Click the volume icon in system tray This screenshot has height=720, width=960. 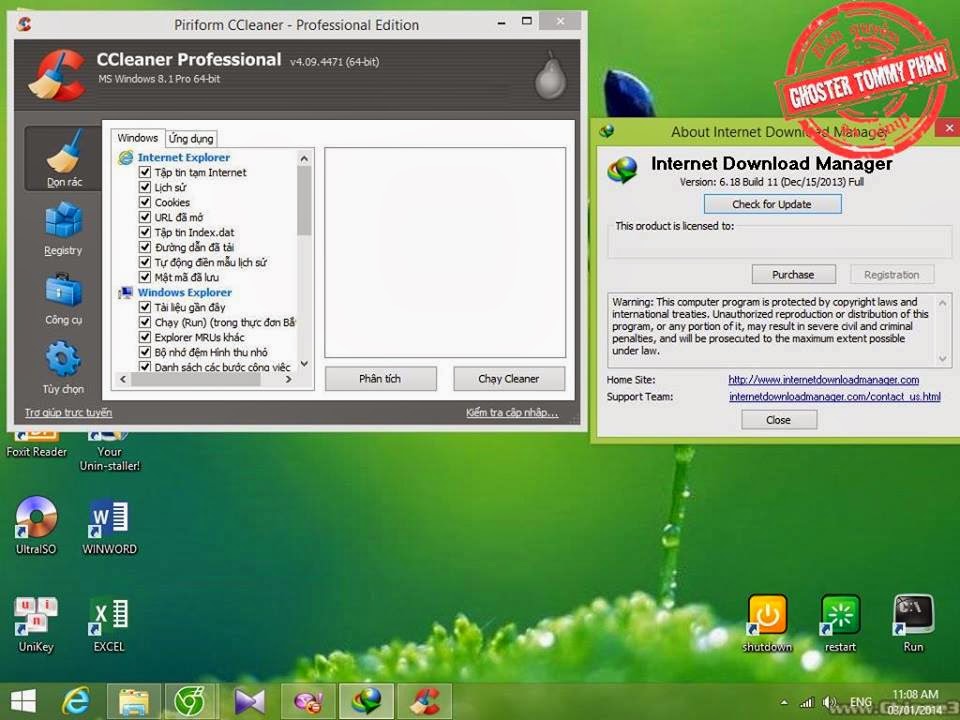point(830,702)
